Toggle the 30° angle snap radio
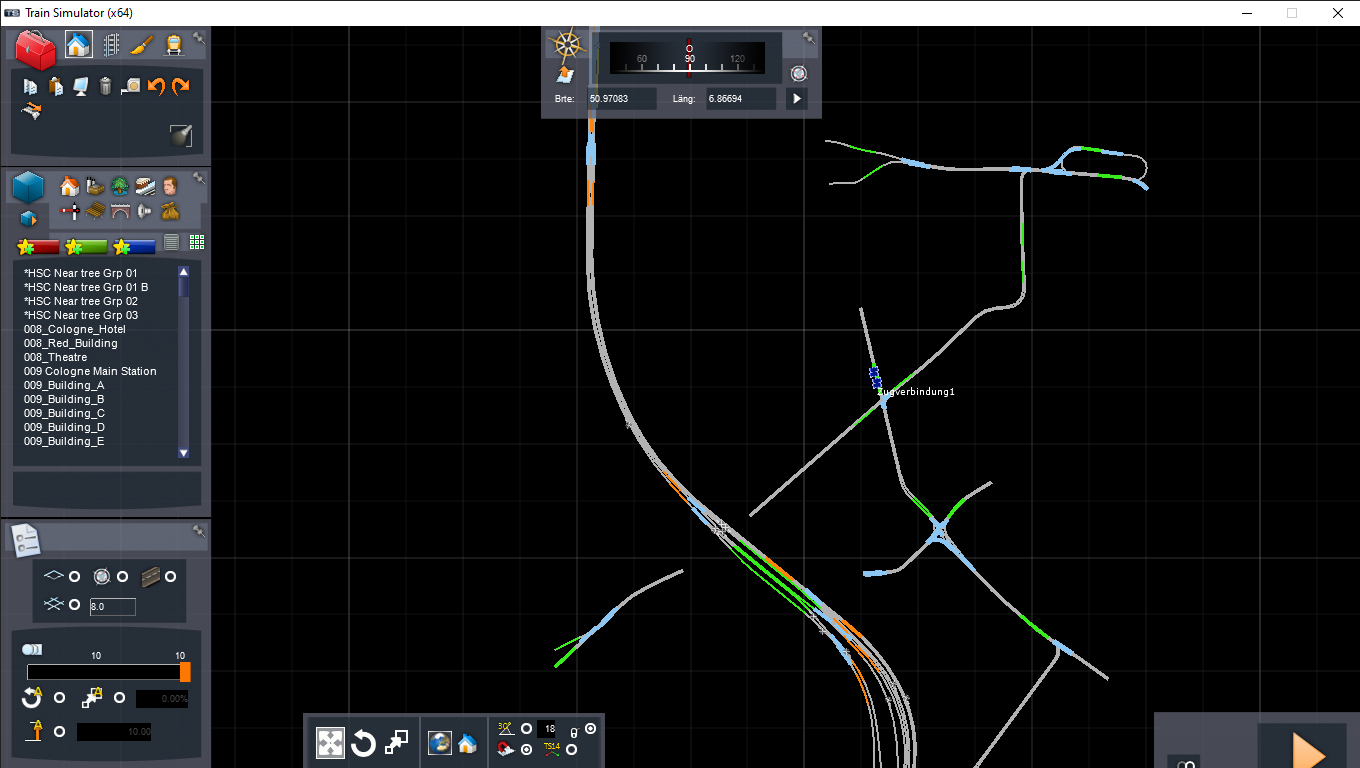This screenshot has width=1360, height=768. click(x=526, y=729)
